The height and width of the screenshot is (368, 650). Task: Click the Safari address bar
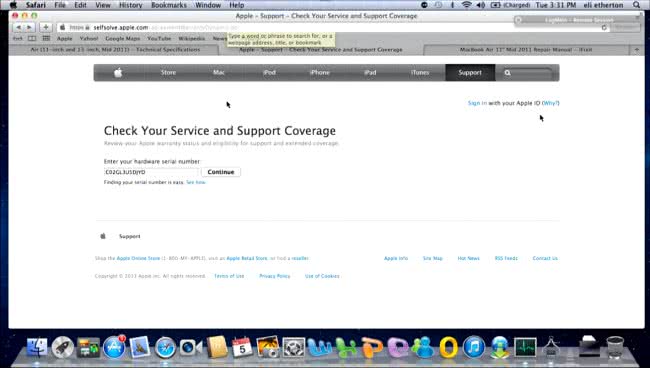coord(333,27)
